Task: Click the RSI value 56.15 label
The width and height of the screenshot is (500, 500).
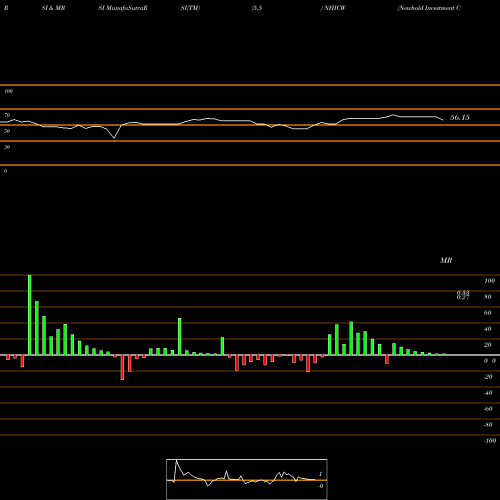Action: click(x=460, y=117)
